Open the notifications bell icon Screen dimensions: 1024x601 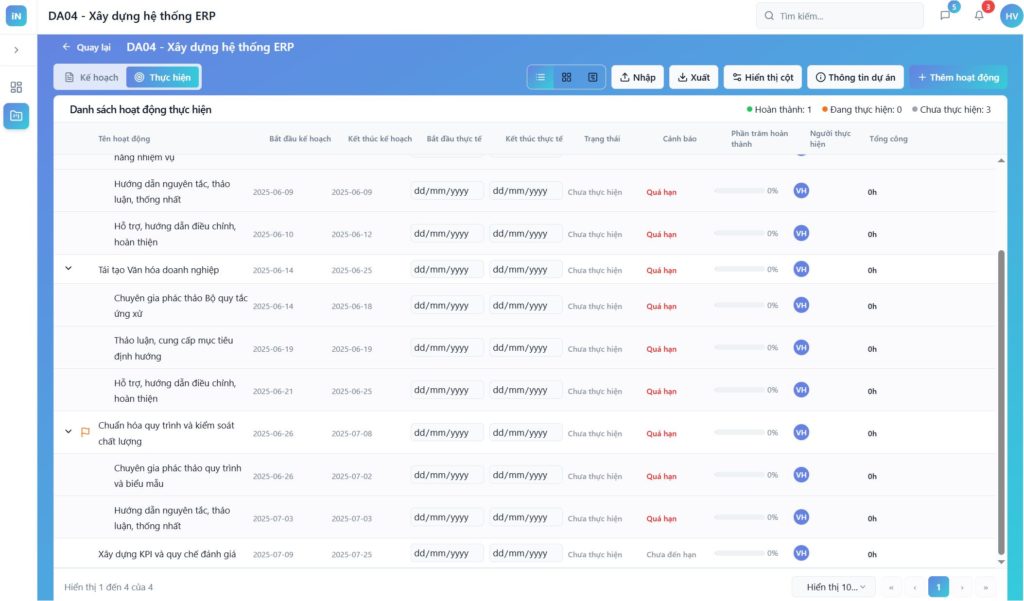pos(979,15)
